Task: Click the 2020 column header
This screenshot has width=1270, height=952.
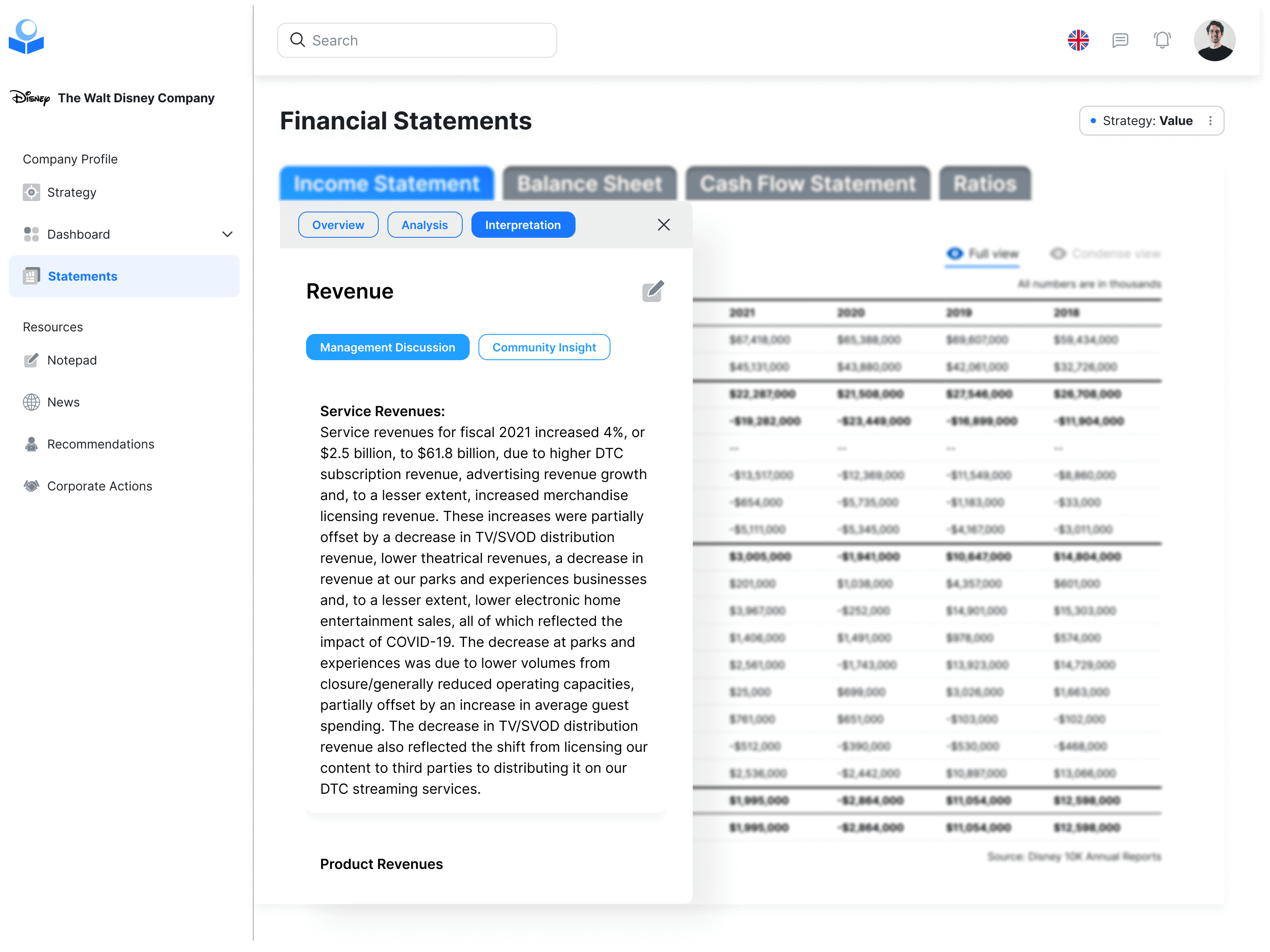Action: 850,313
